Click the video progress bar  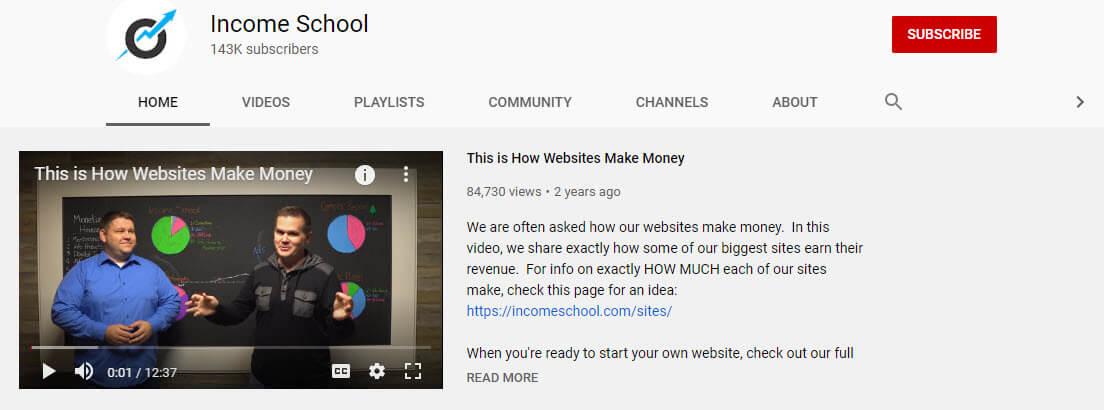point(231,347)
